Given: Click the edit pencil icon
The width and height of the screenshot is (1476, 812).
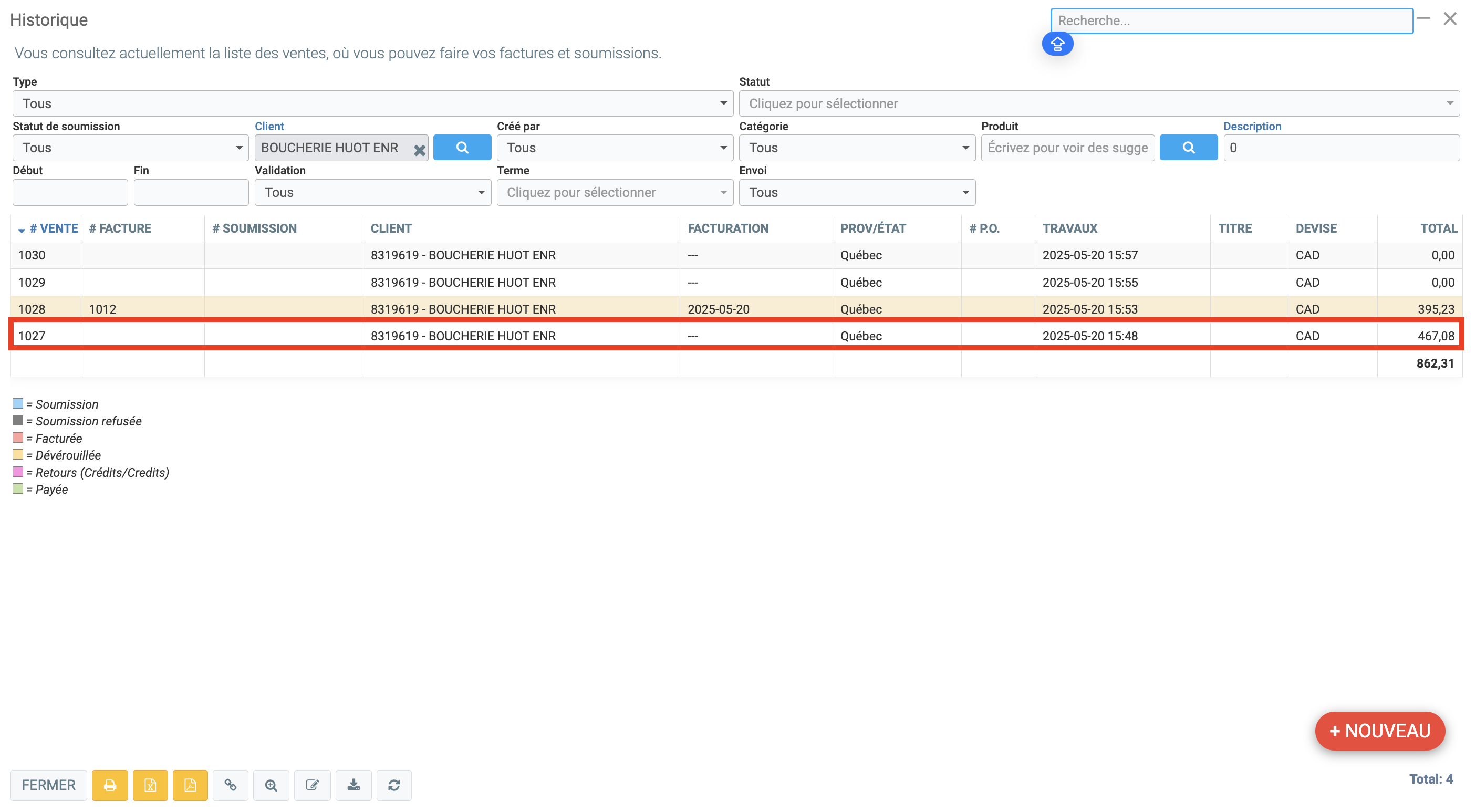Looking at the screenshot, I should point(313,785).
